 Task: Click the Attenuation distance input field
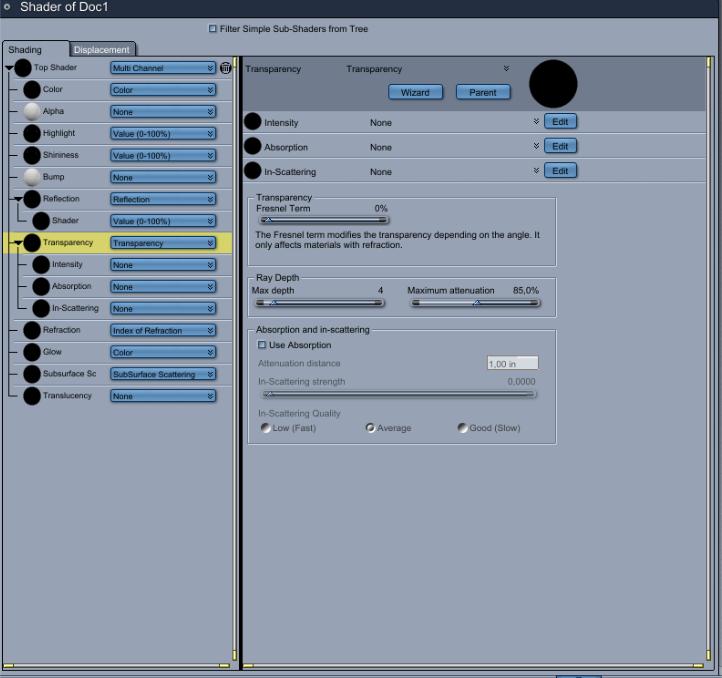(512, 363)
